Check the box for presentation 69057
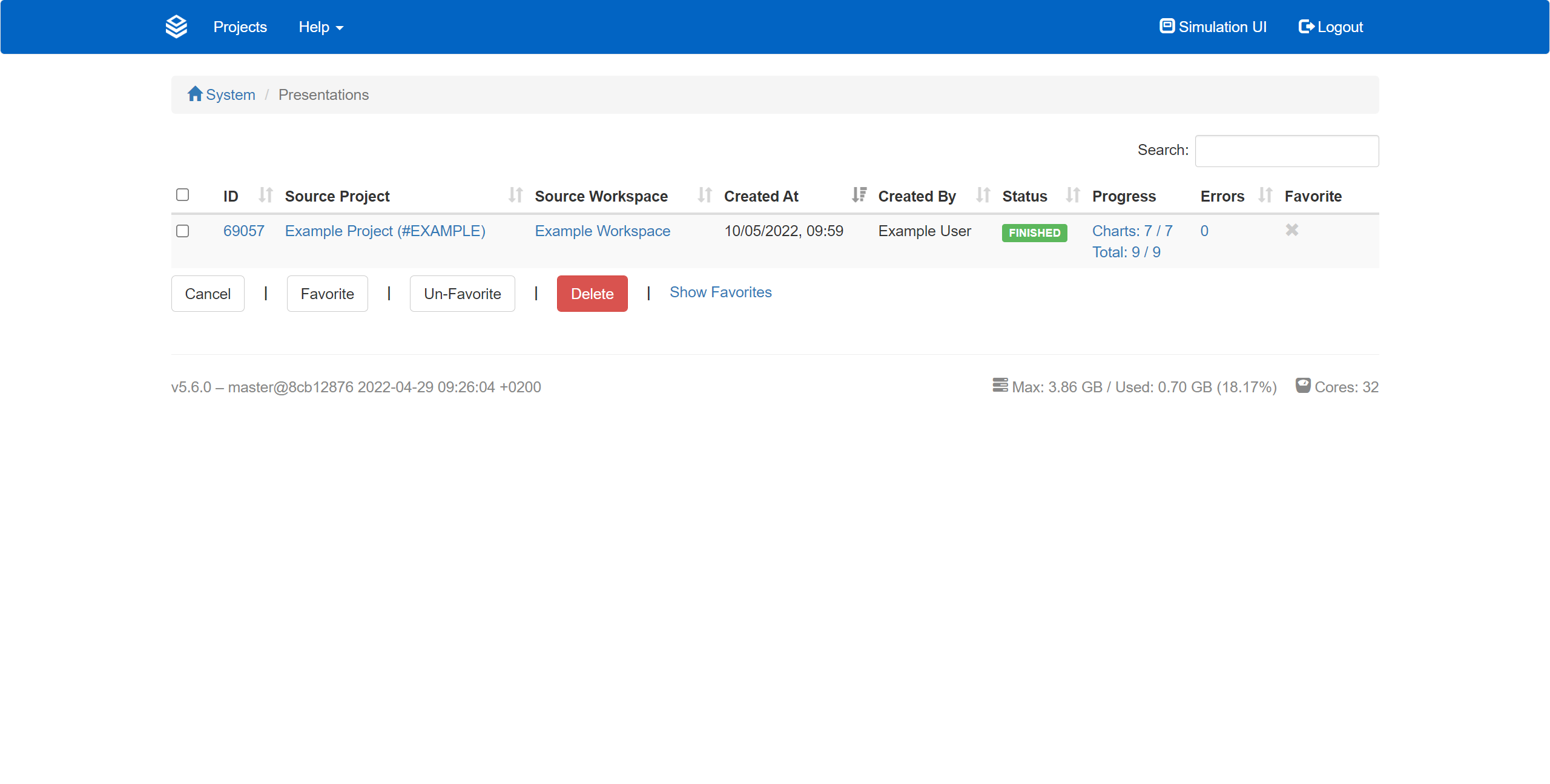 (x=182, y=231)
